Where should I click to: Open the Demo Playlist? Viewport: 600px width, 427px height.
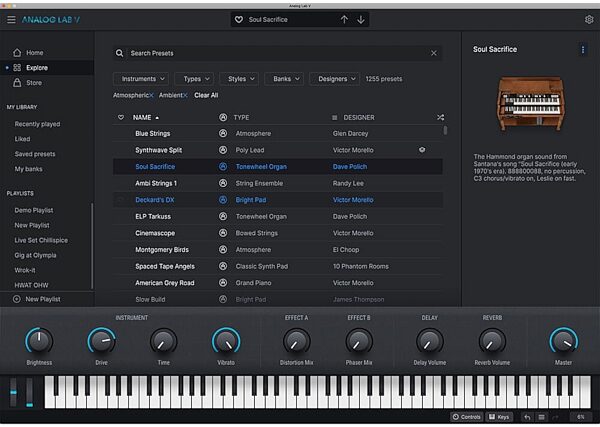coord(34,210)
